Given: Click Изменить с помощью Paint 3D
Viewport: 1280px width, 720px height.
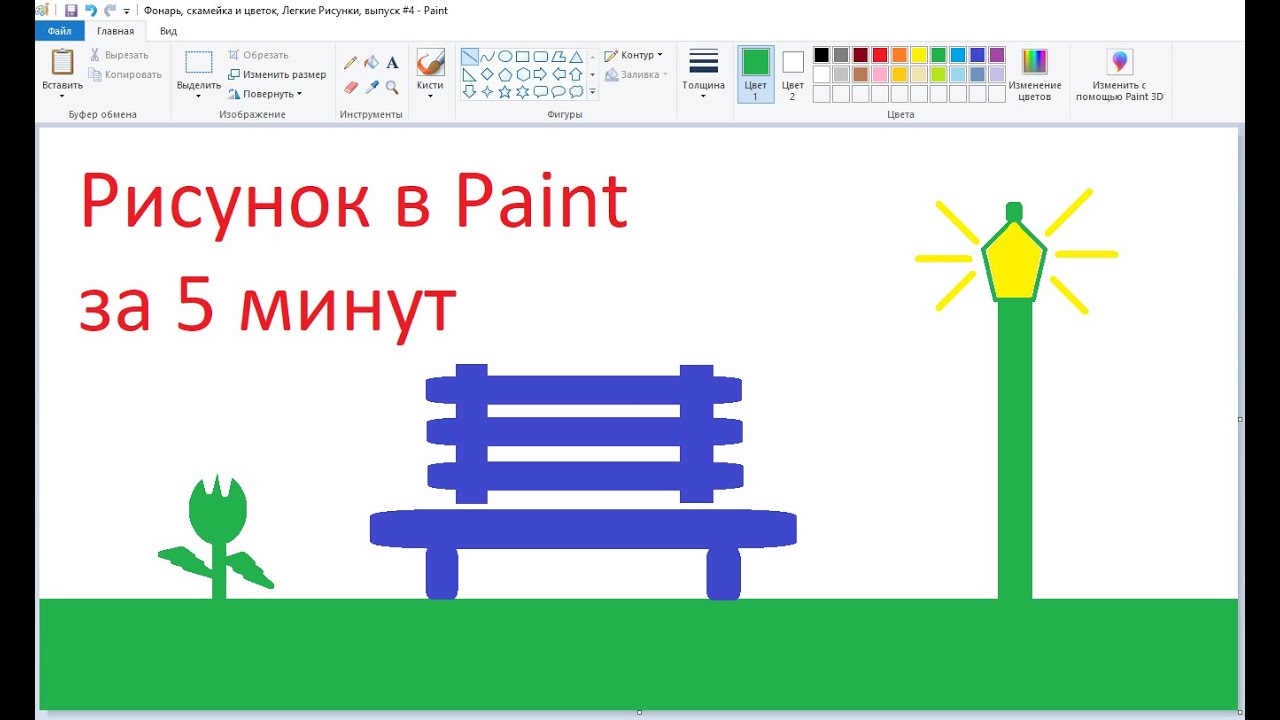Looking at the screenshot, I should click(1119, 74).
